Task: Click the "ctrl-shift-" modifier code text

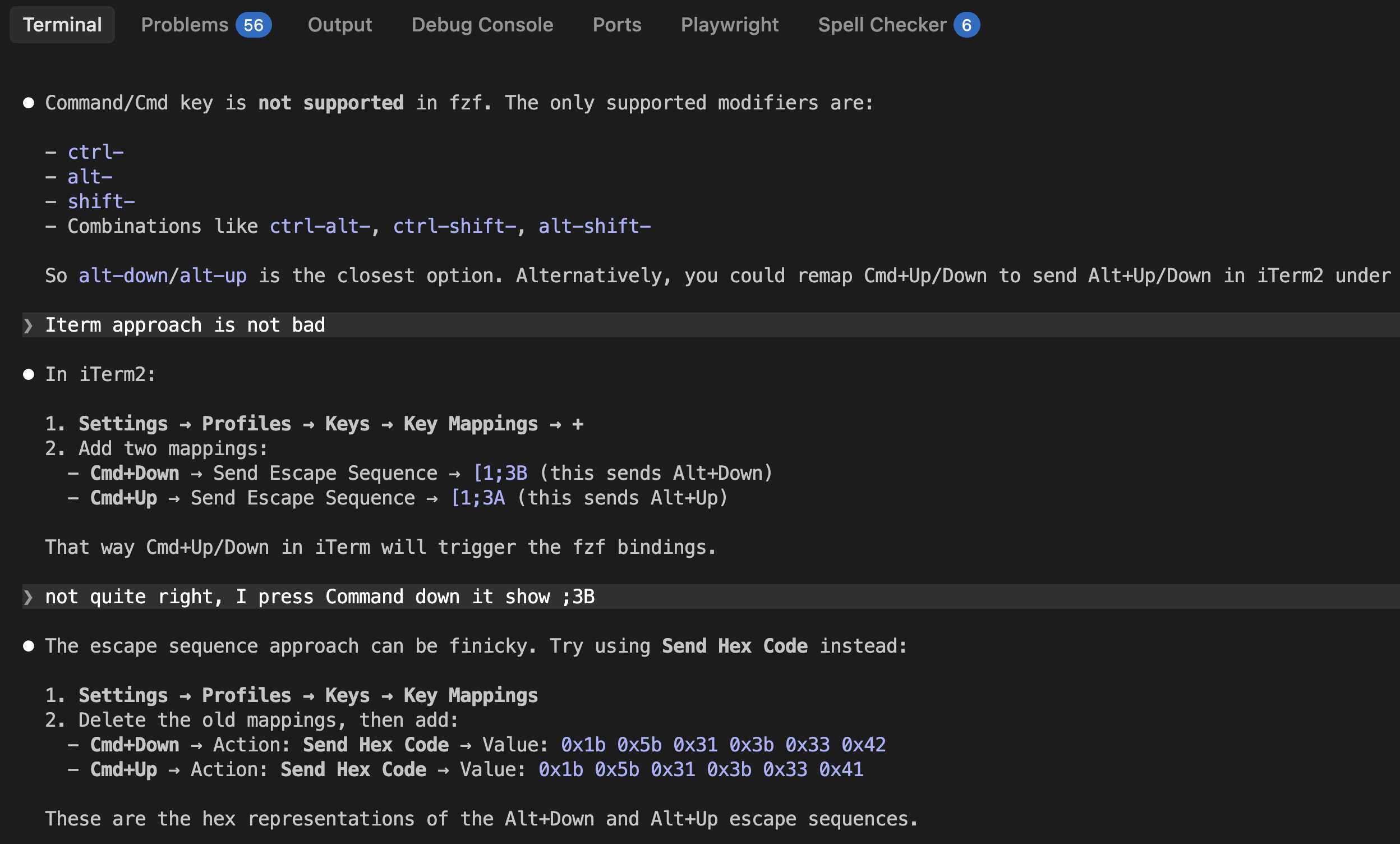Action: [455, 226]
